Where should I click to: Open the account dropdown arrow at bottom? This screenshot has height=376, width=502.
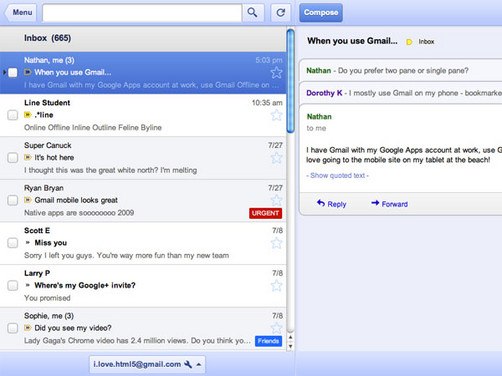[x=199, y=365]
